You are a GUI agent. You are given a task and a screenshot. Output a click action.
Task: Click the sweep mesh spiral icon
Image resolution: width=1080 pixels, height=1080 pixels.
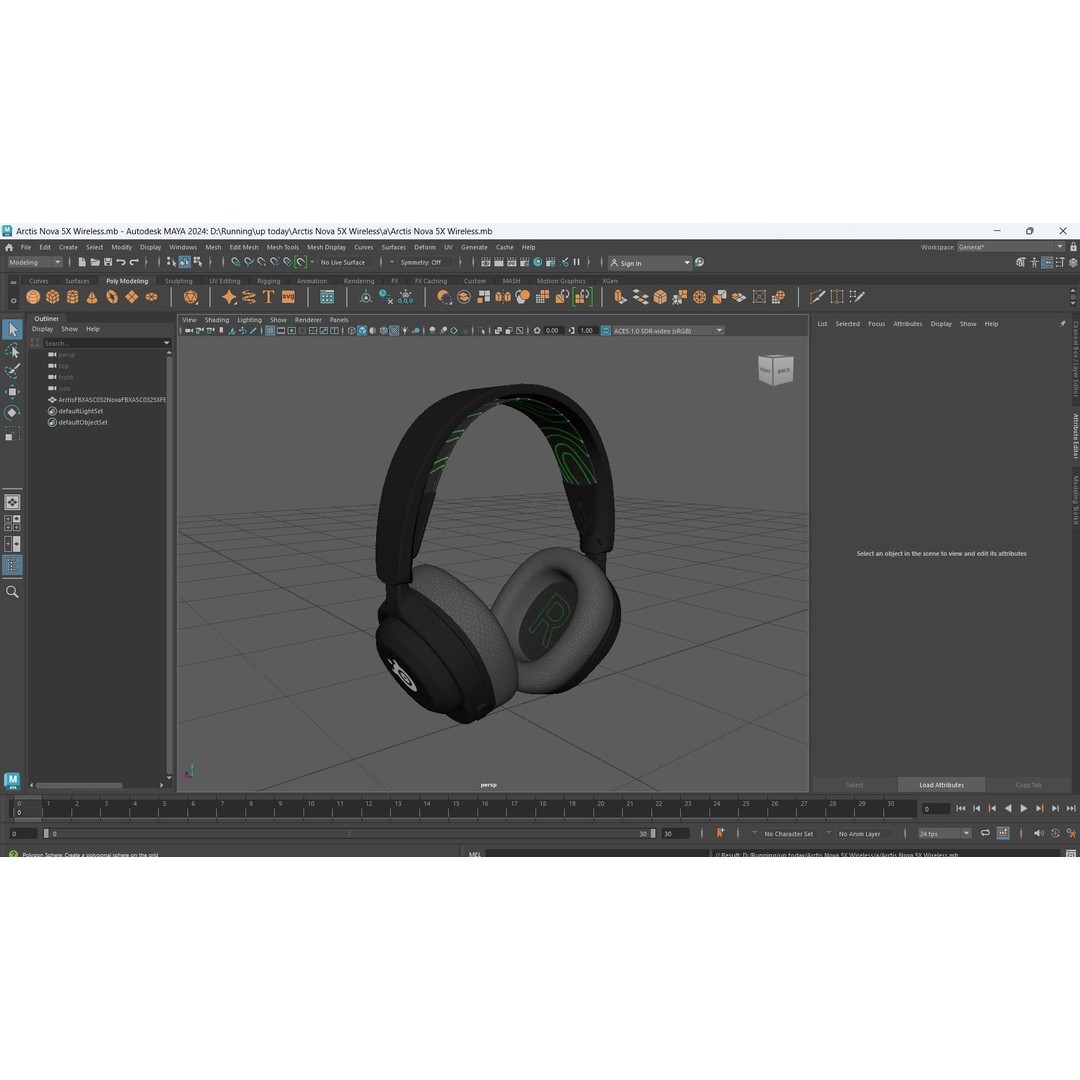click(249, 297)
